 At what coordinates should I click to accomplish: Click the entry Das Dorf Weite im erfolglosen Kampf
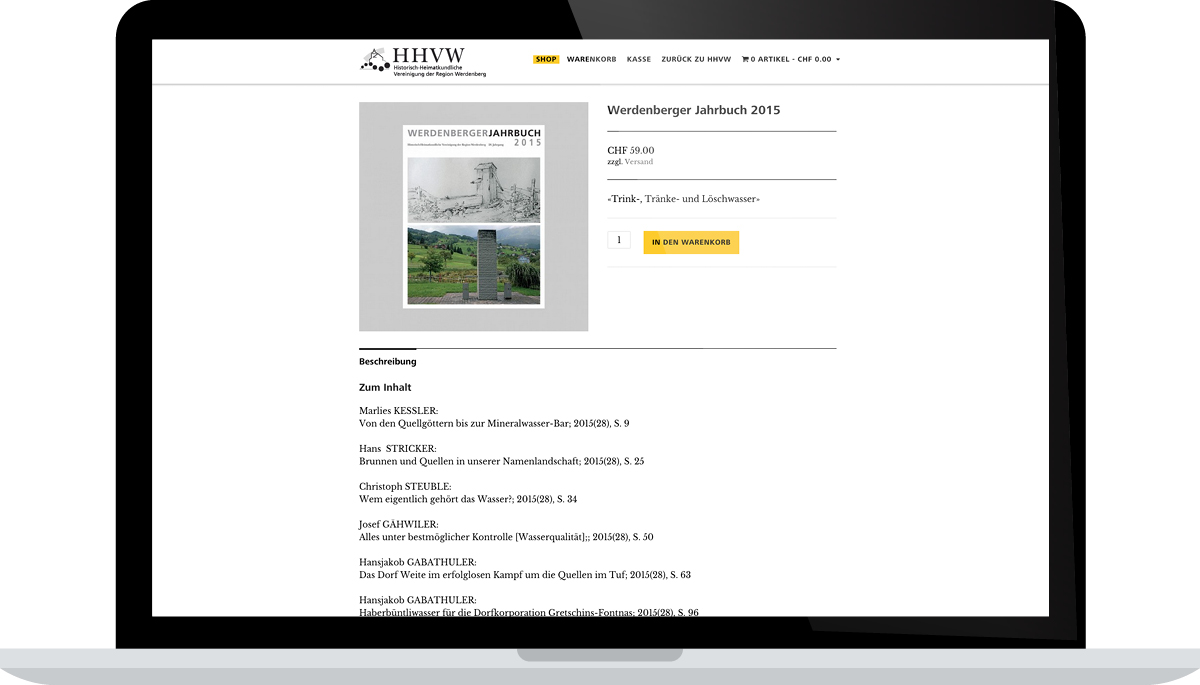[525, 575]
